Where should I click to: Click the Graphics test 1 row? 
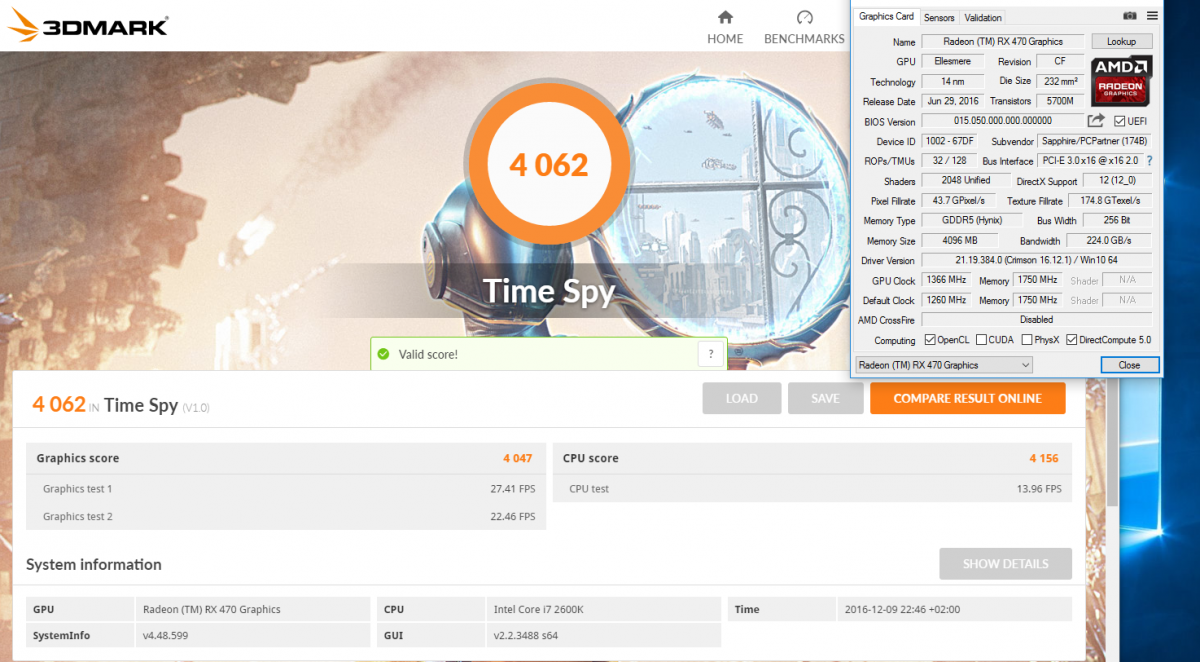click(x=286, y=489)
